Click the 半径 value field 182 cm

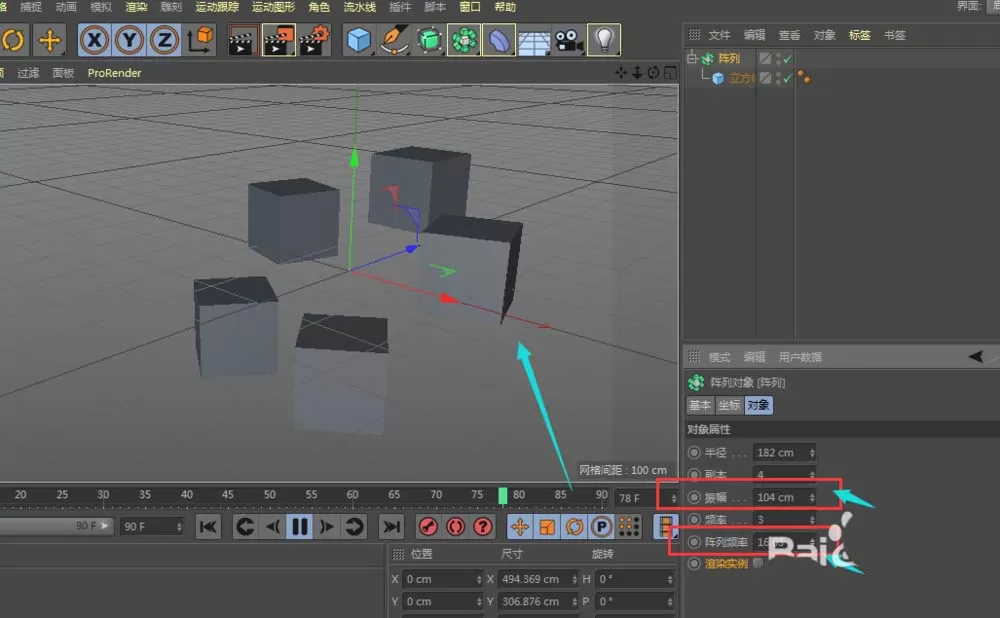pyautogui.click(x=784, y=453)
